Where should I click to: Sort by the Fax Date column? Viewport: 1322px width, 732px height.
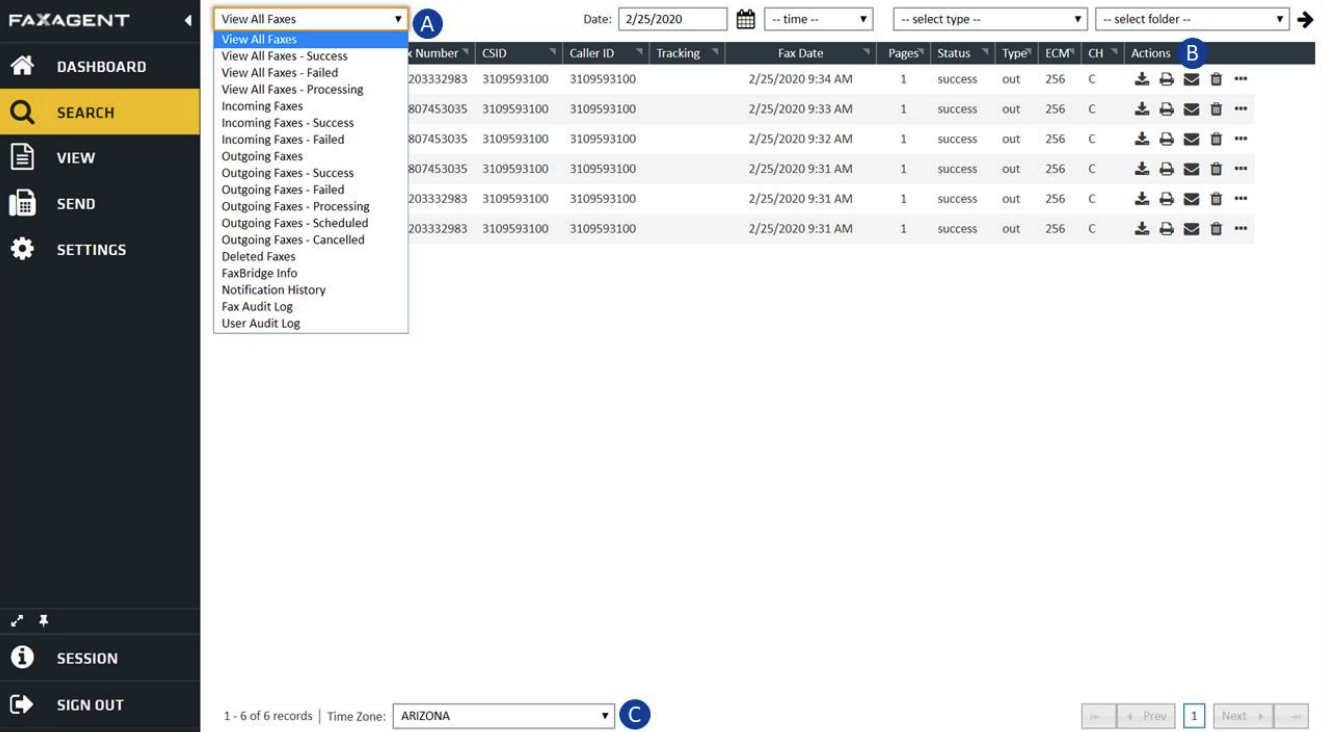803,53
